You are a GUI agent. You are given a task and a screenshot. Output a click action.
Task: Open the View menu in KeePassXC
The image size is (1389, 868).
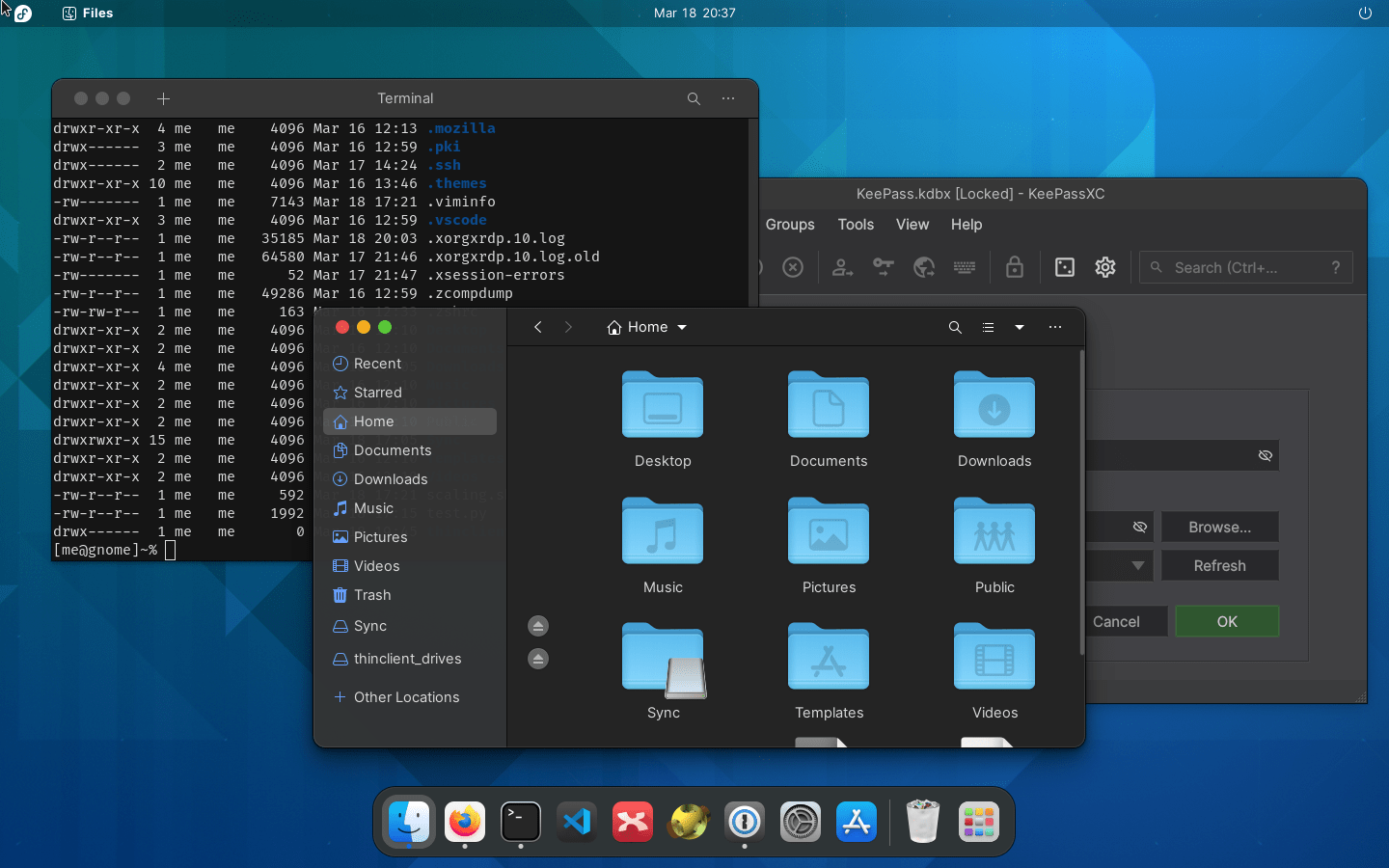[912, 225]
